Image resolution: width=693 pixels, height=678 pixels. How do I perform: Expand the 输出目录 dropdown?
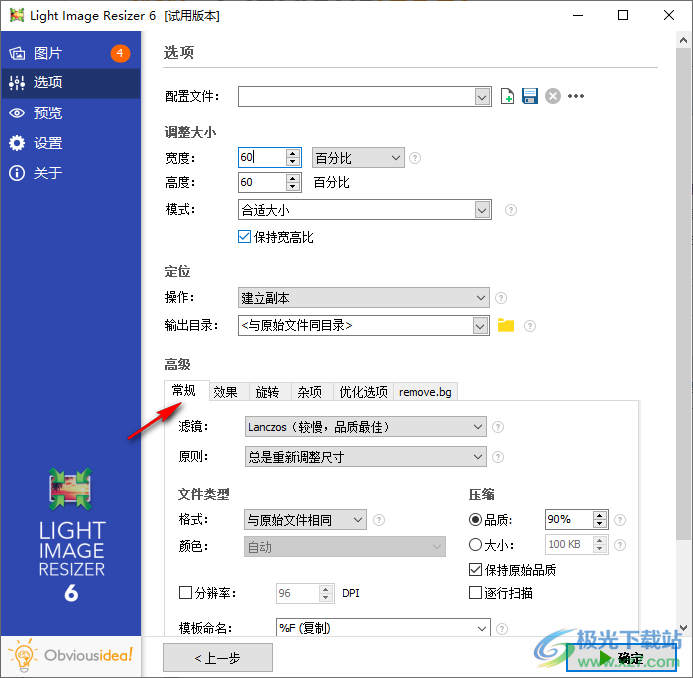(x=480, y=326)
